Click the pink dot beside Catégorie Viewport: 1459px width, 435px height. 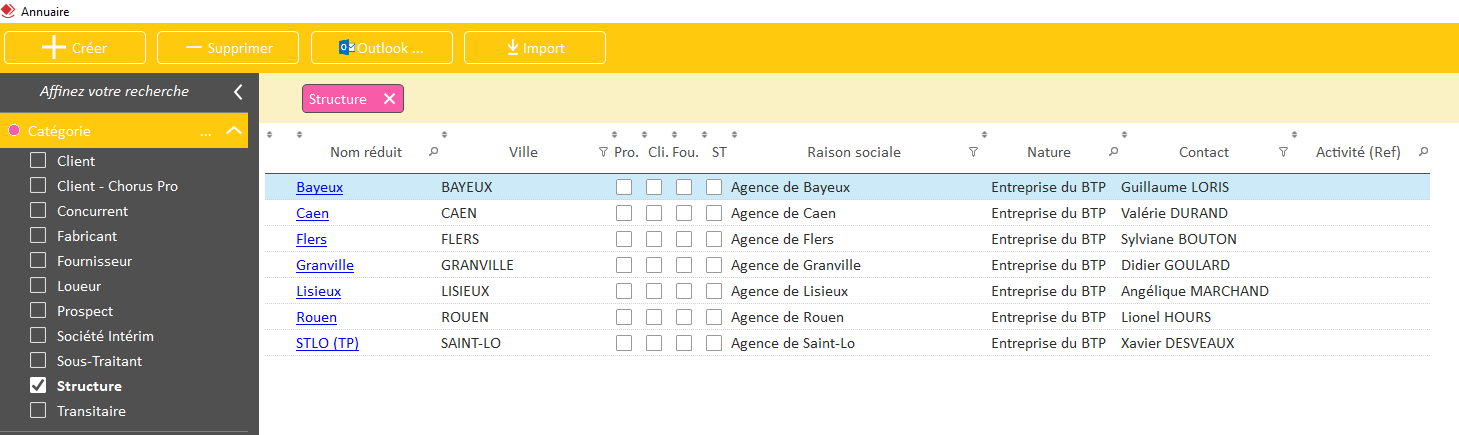pyautogui.click(x=14, y=131)
